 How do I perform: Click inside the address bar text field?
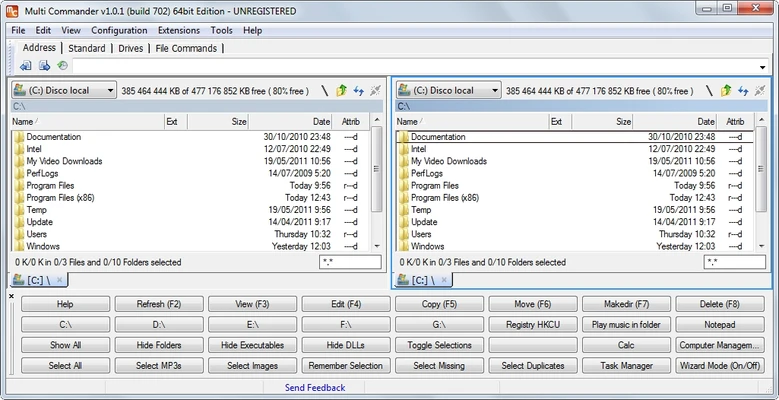coord(414,67)
